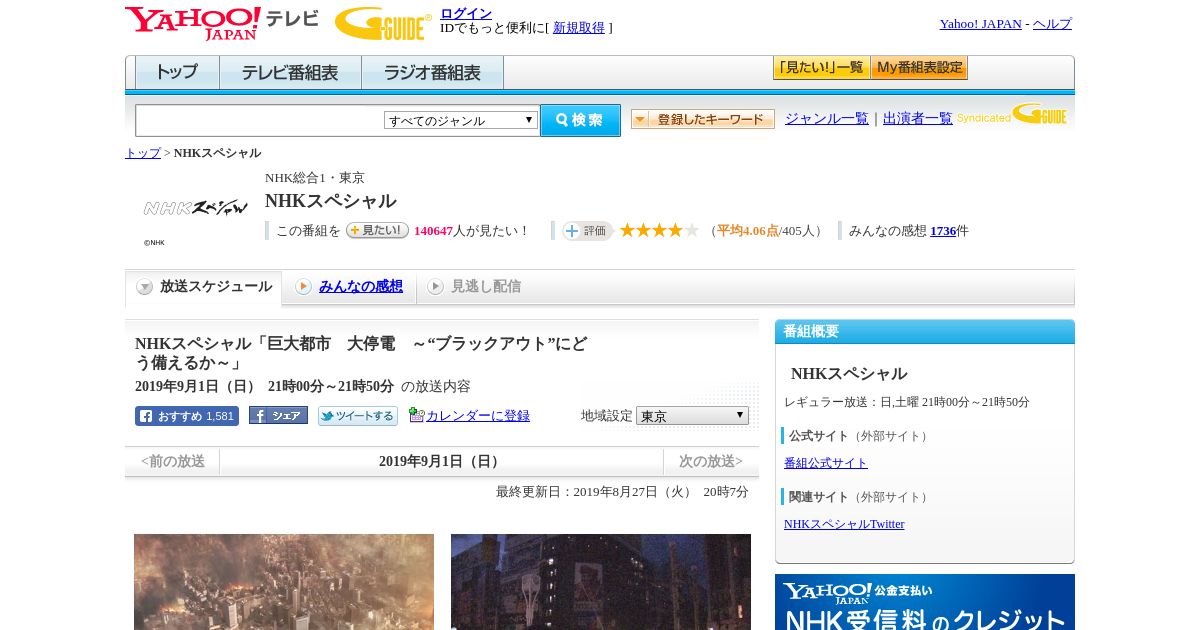Viewport: 1200px width, 630px height.
Task: Click the トップ breadcrumb link
Action: (143, 153)
